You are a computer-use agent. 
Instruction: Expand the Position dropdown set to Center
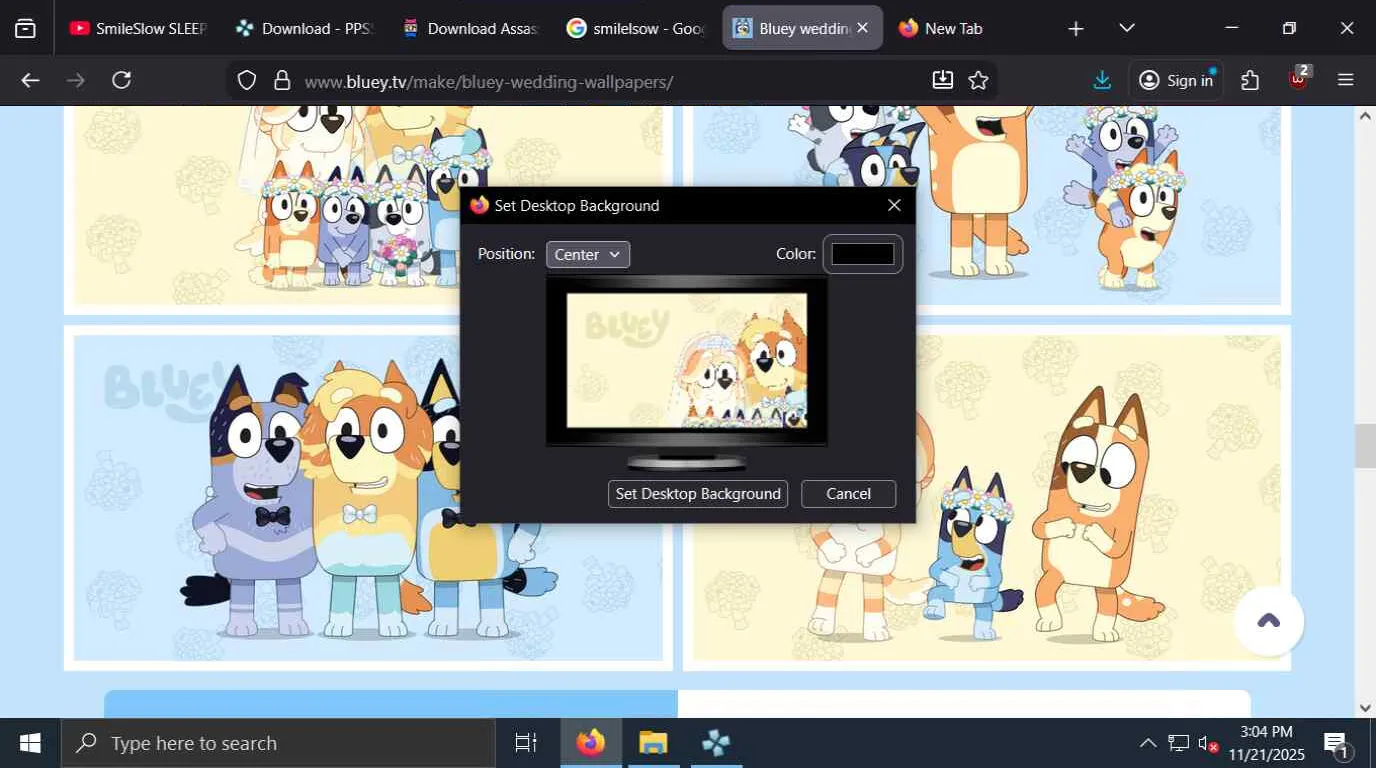point(588,254)
